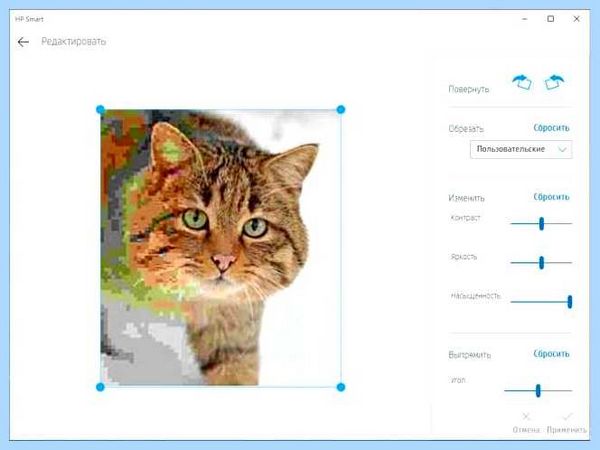Apply edits with the Применить button
Screen dimensions: 600x450
point(567,423)
